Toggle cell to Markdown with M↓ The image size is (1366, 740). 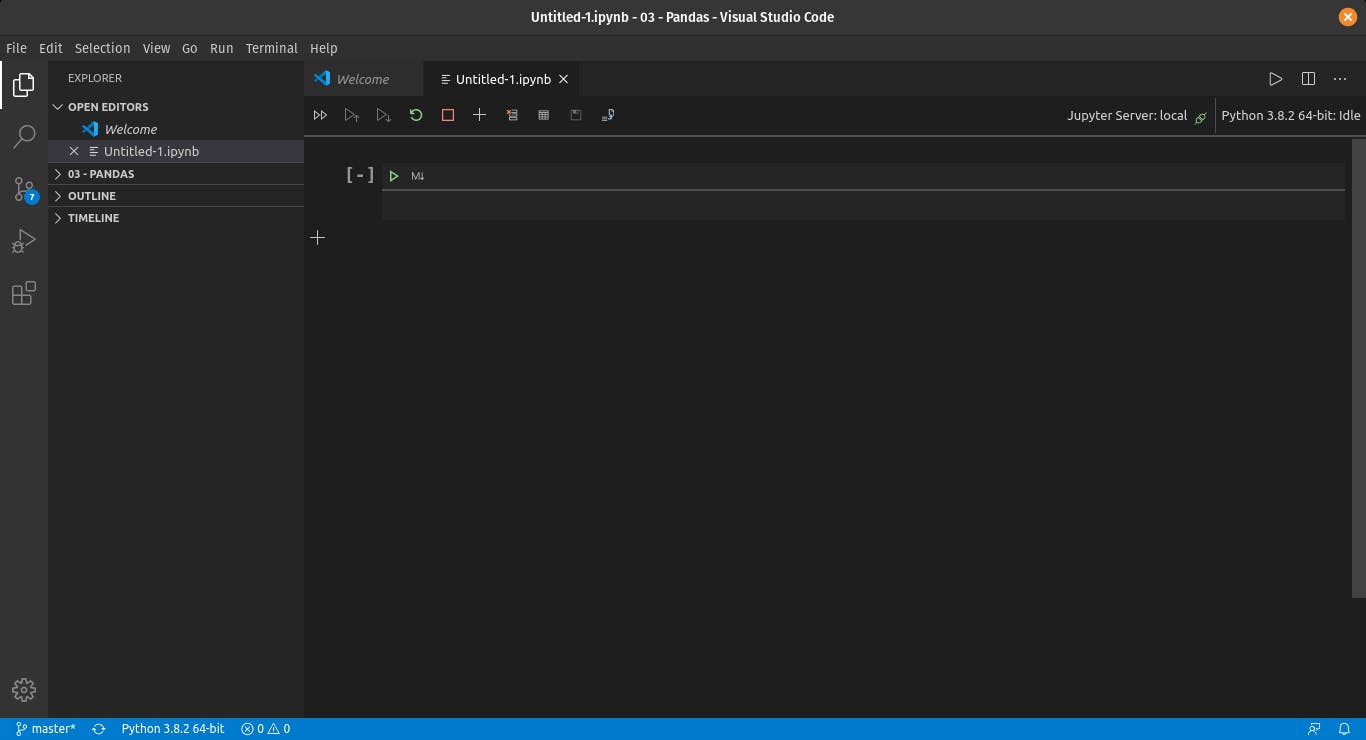tap(418, 176)
